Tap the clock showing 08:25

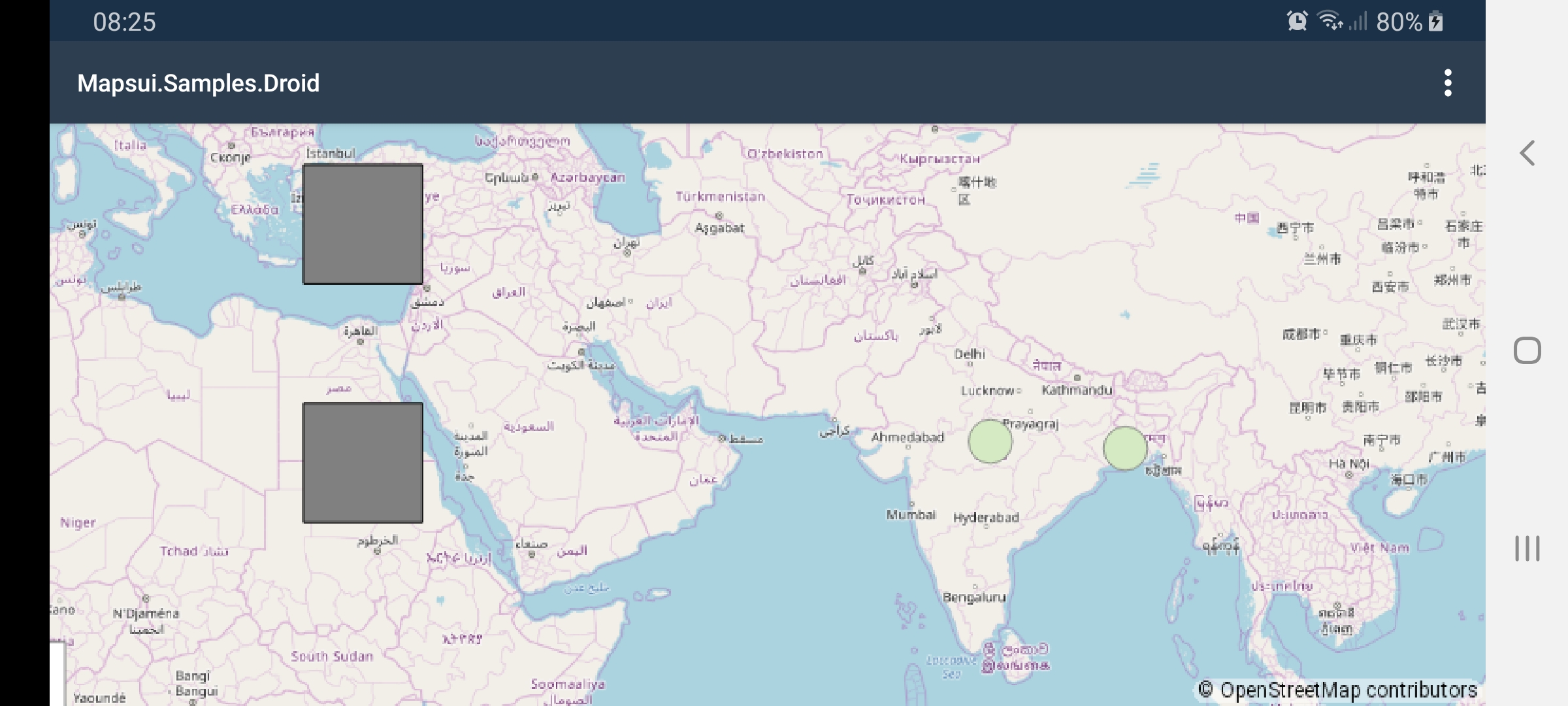[x=124, y=22]
